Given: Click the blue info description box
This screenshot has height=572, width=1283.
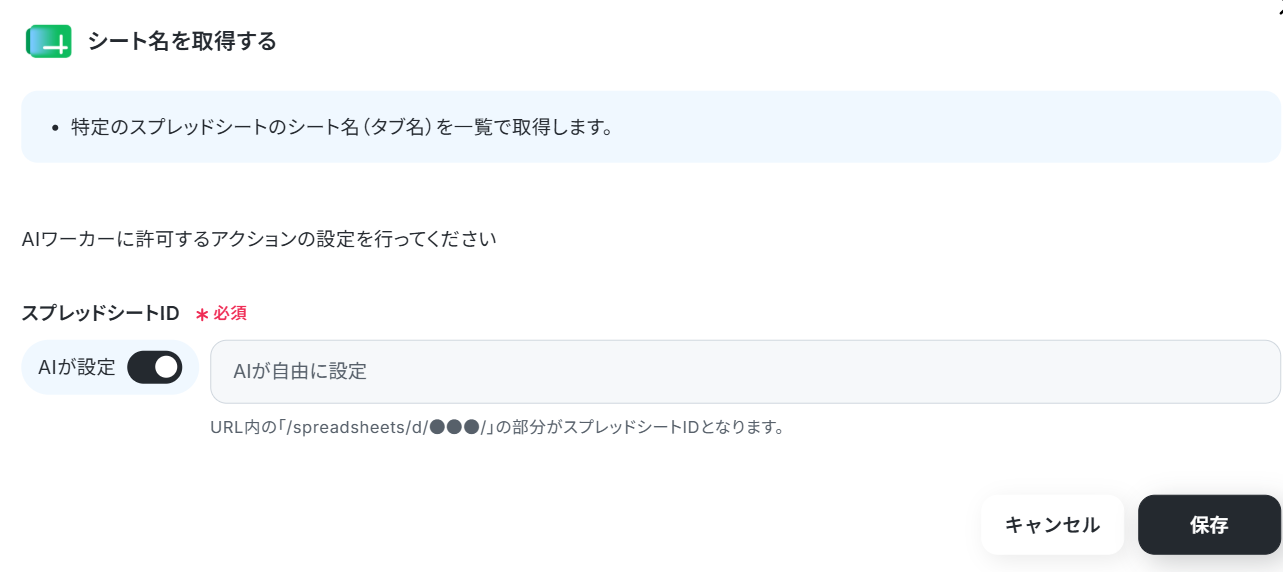Looking at the screenshot, I should point(651,127).
